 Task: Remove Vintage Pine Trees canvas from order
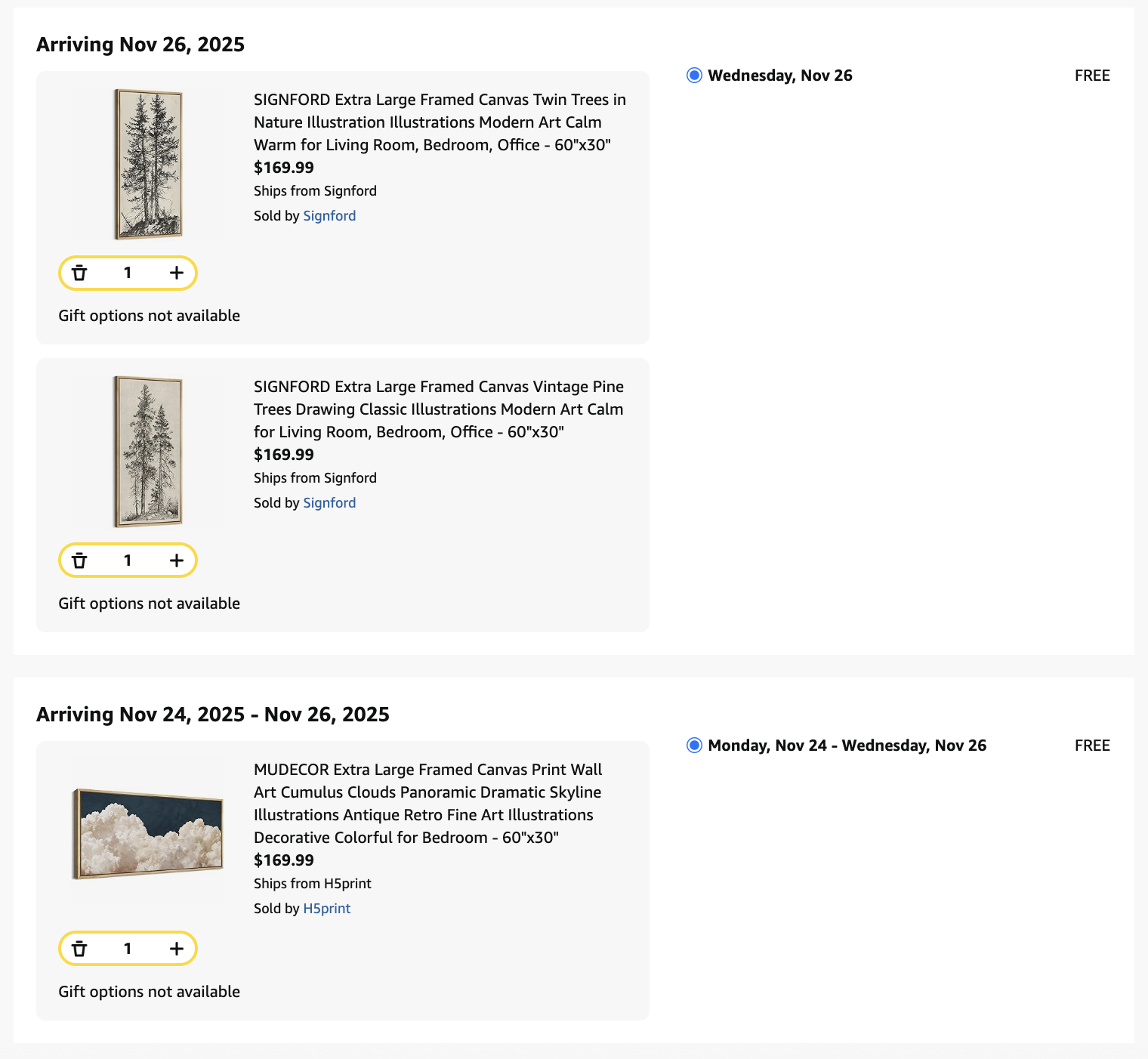pos(79,560)
